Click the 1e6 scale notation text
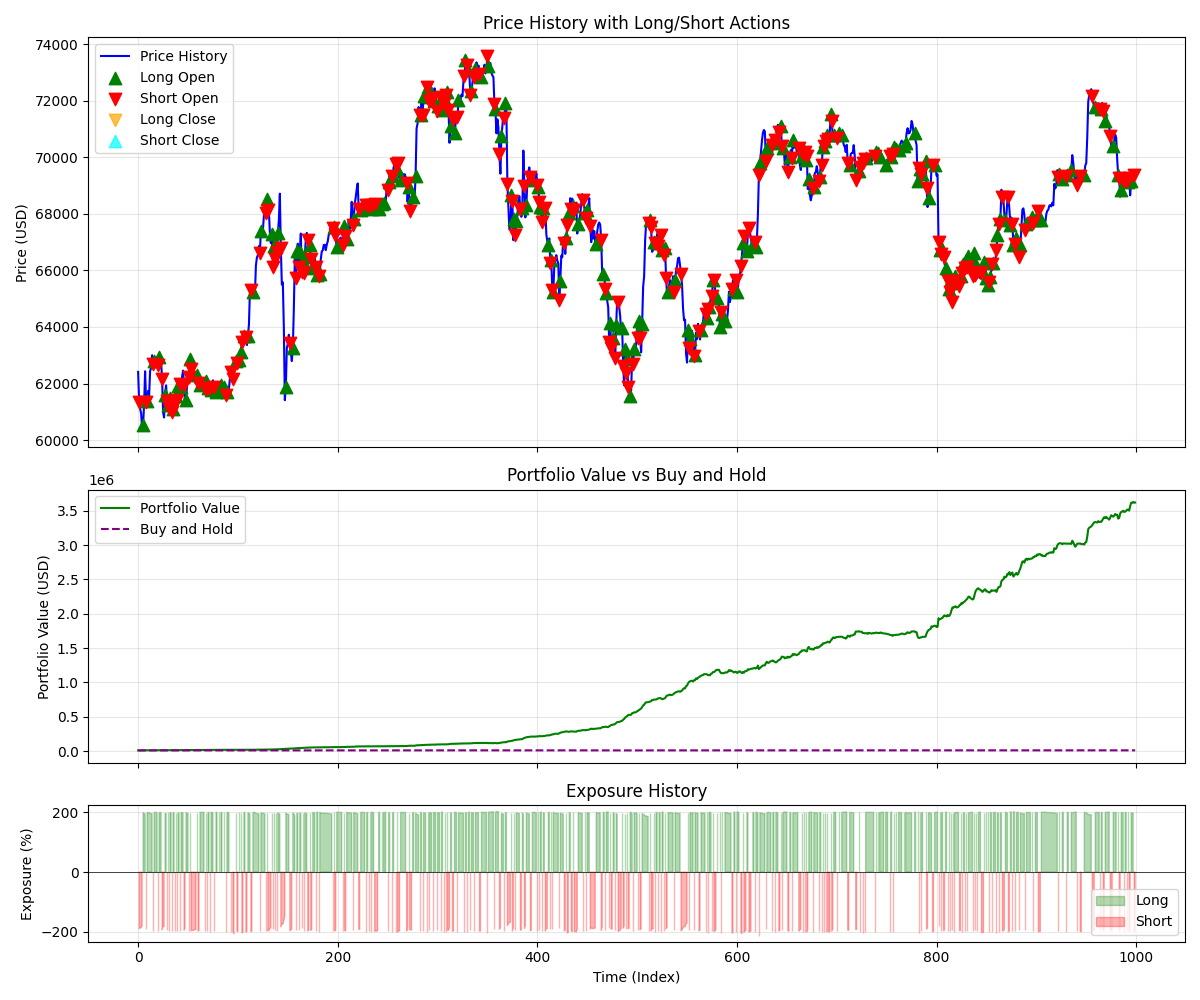Image resolution: width=1200 pixels, height=1000 pixels. click(x=104, y=481)
